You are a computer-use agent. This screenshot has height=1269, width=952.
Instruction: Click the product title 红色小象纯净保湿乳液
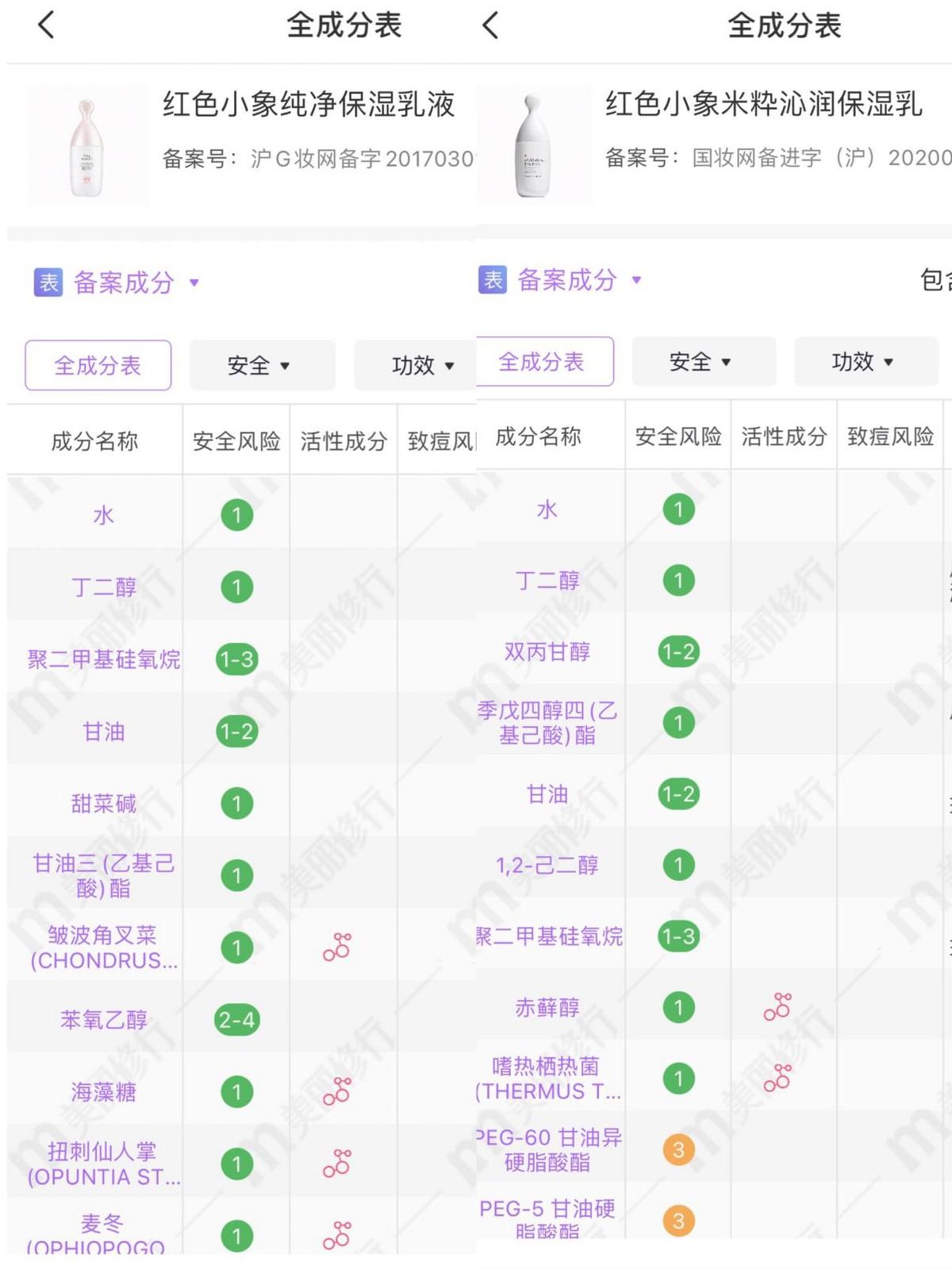[309, 104]
